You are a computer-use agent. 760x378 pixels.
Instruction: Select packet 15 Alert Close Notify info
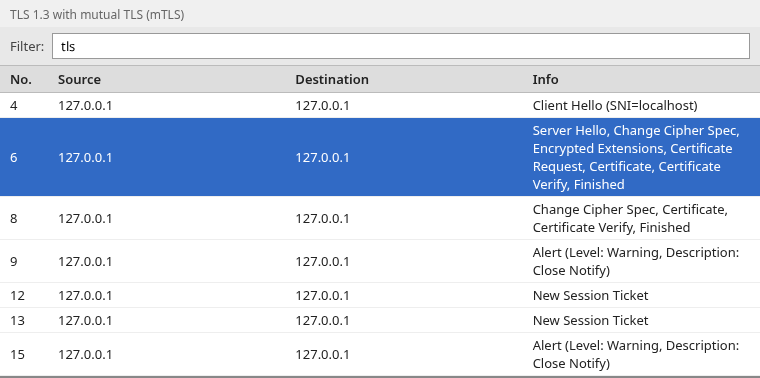(636, 354)
